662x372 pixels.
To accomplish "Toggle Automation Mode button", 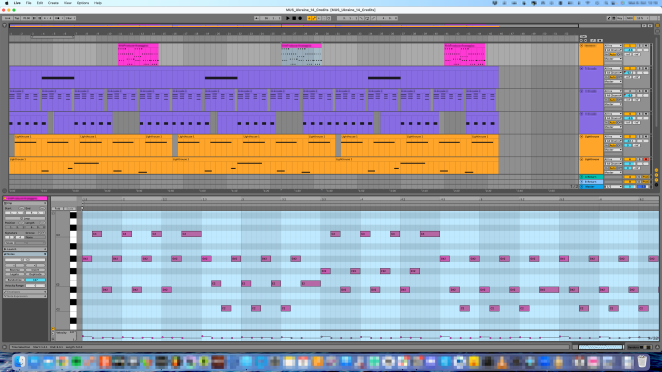I will pos(592,40).
